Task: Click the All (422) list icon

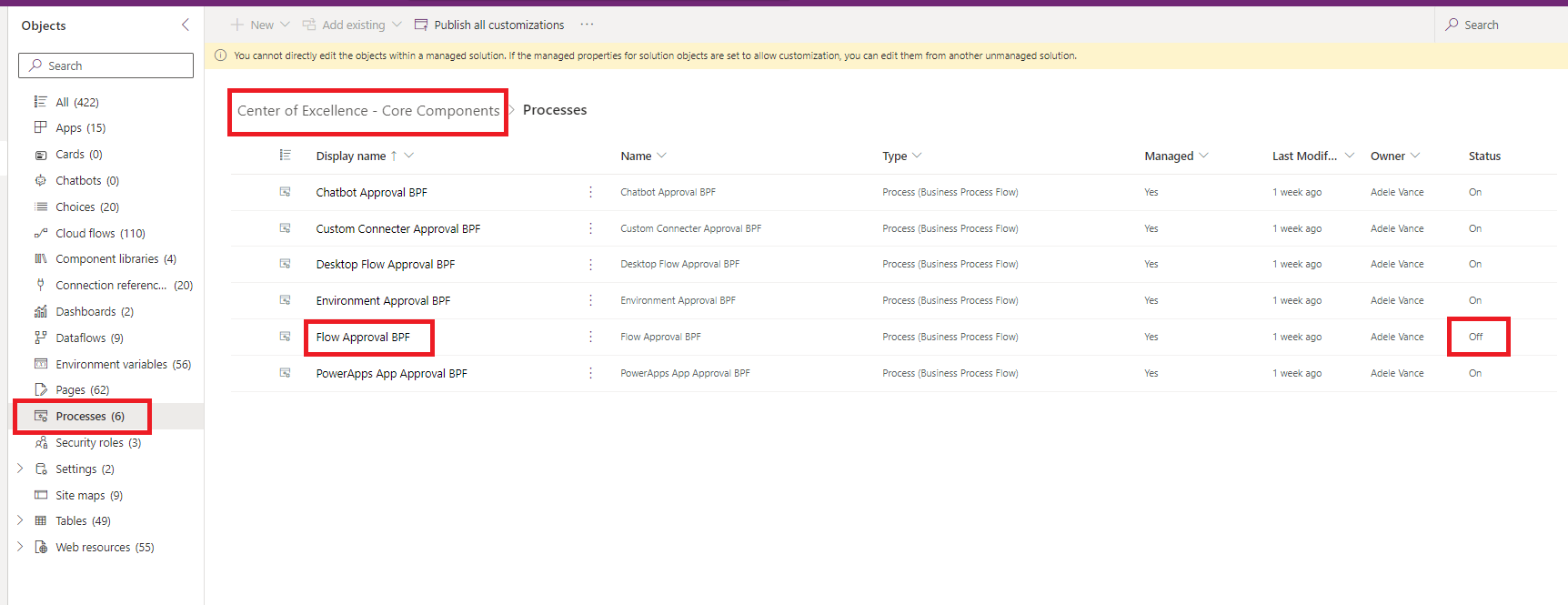Action: click(x=40, y=102)
